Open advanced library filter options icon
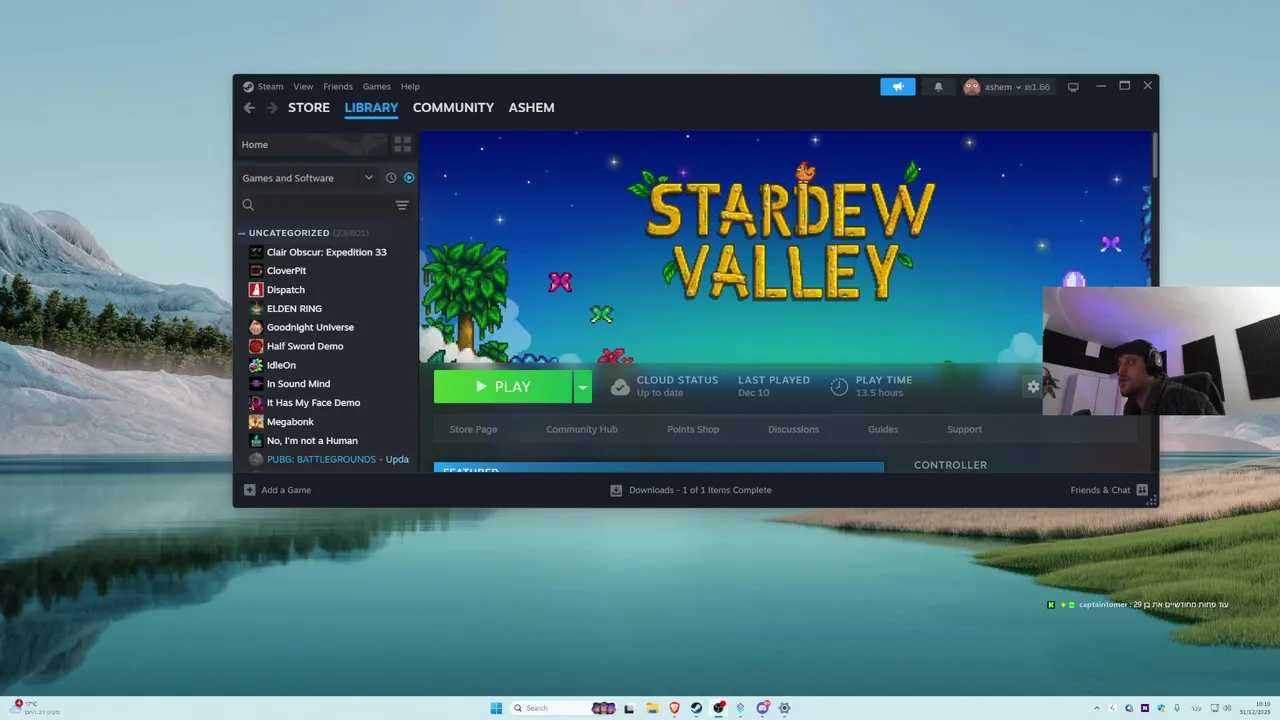The height and width of the screenshot is (720, 1280). [402, 205]
